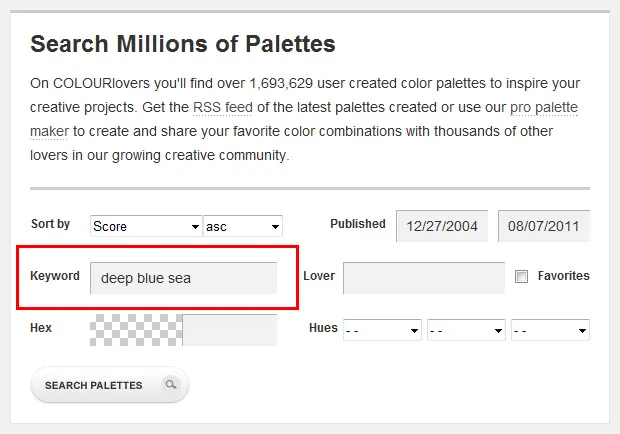Click the Favorites label text
Viewport: 620px width, 434px height.
pyautogui.click(x=563, y=276)
